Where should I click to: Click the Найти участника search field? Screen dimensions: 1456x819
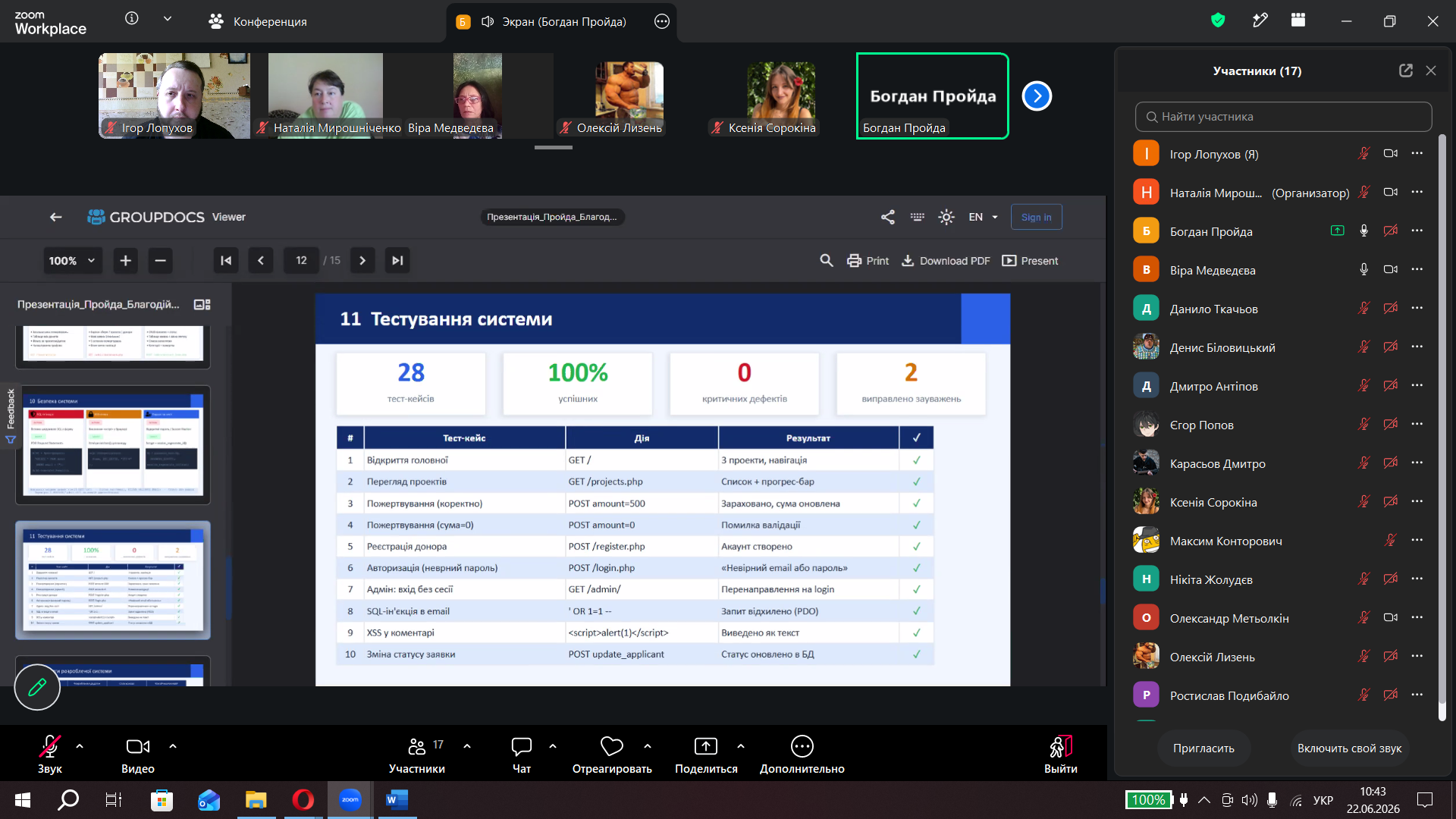(x=1283, y=117)
